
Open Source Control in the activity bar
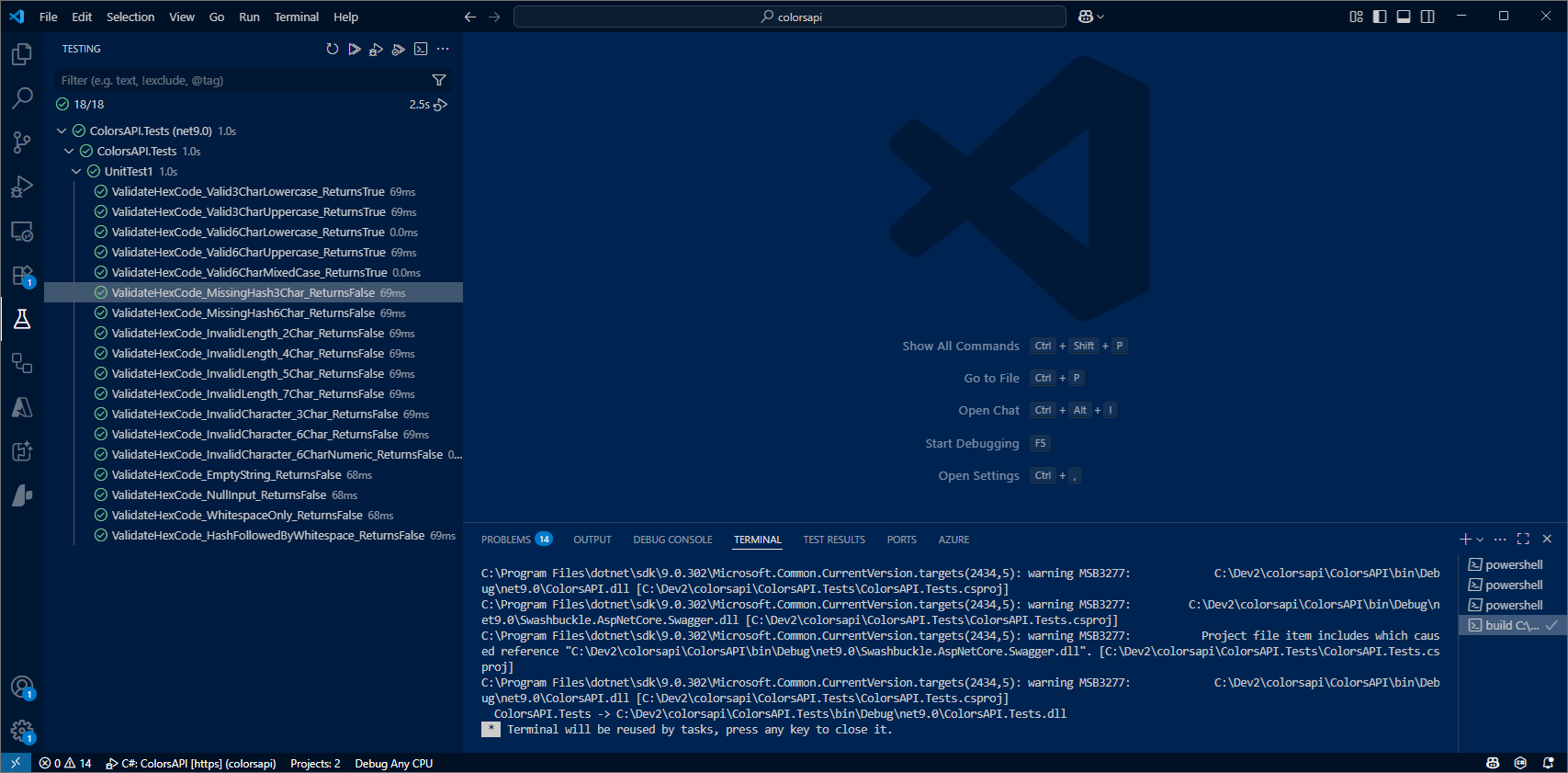pos(22,142)
